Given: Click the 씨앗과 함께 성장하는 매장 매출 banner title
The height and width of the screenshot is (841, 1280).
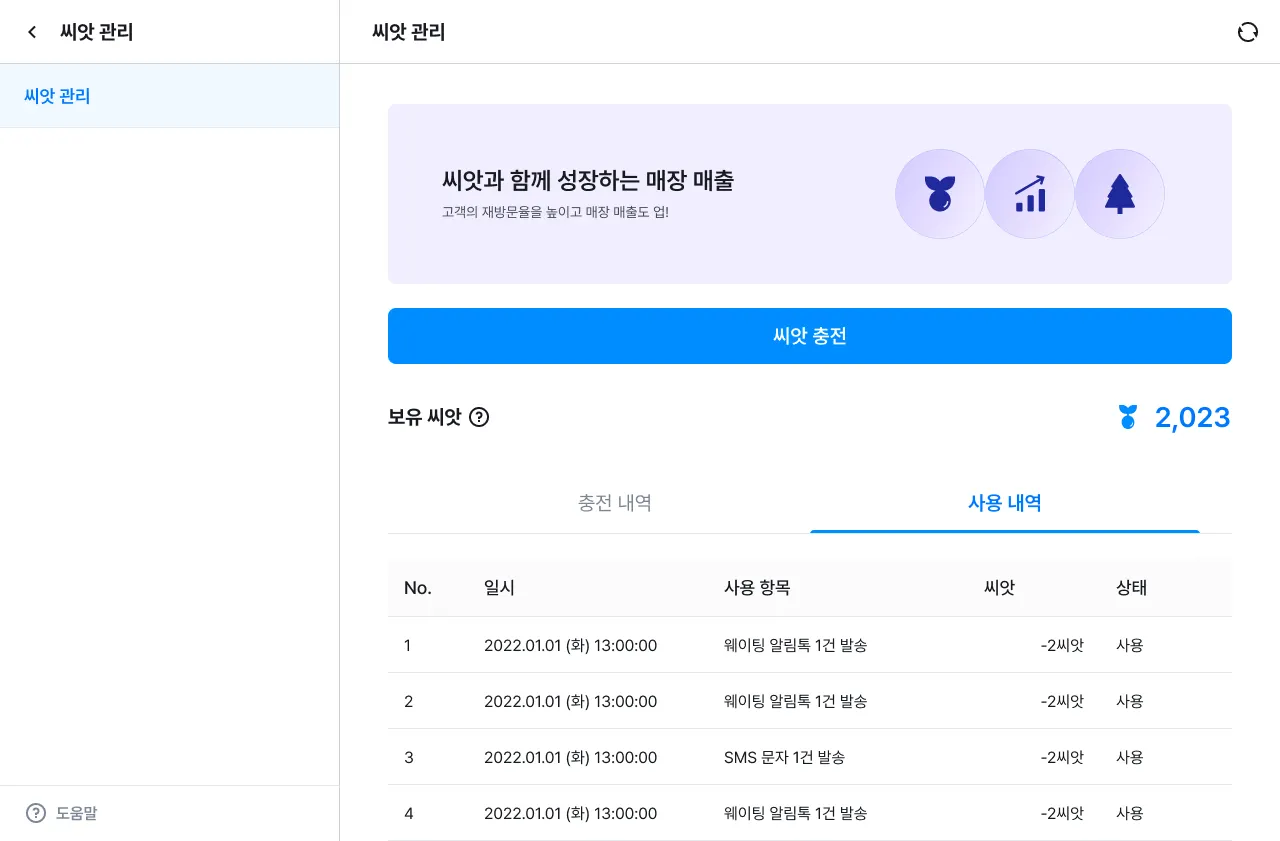Looking at the screenshot, I should click(x=588, y=181).
